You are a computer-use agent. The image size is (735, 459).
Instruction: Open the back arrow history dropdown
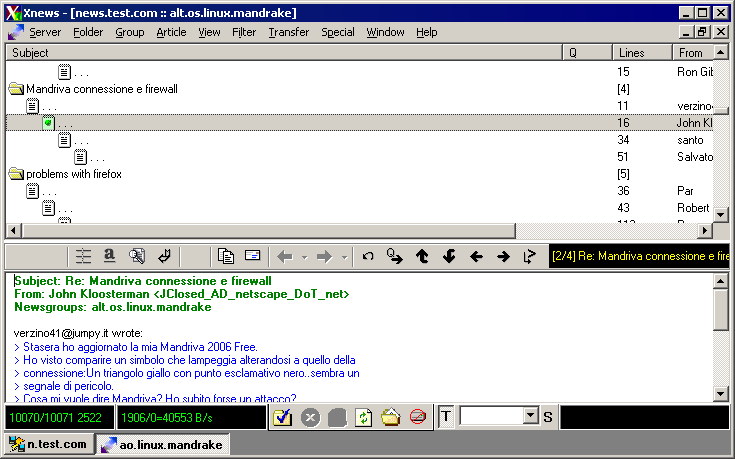(x=305, y=257)
